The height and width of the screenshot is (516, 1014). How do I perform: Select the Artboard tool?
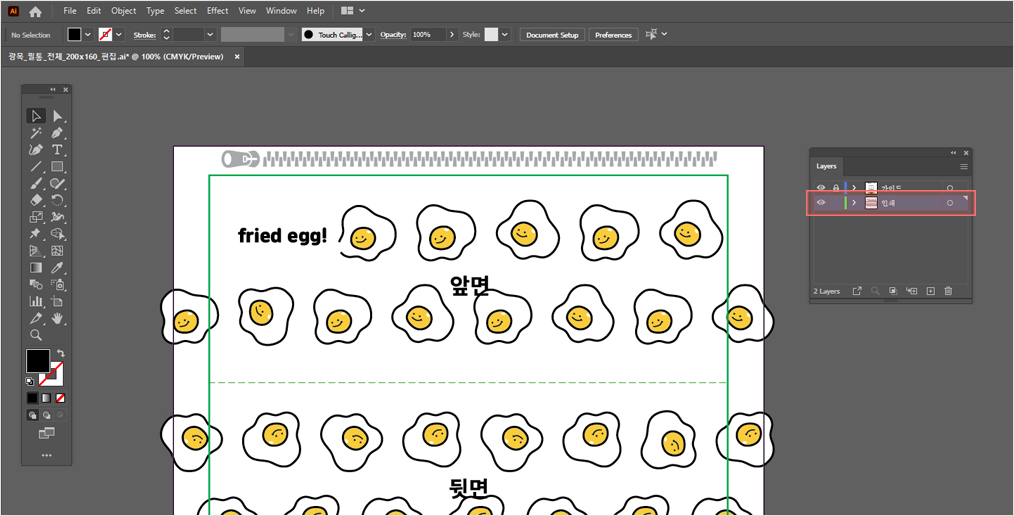pos(58,301)
